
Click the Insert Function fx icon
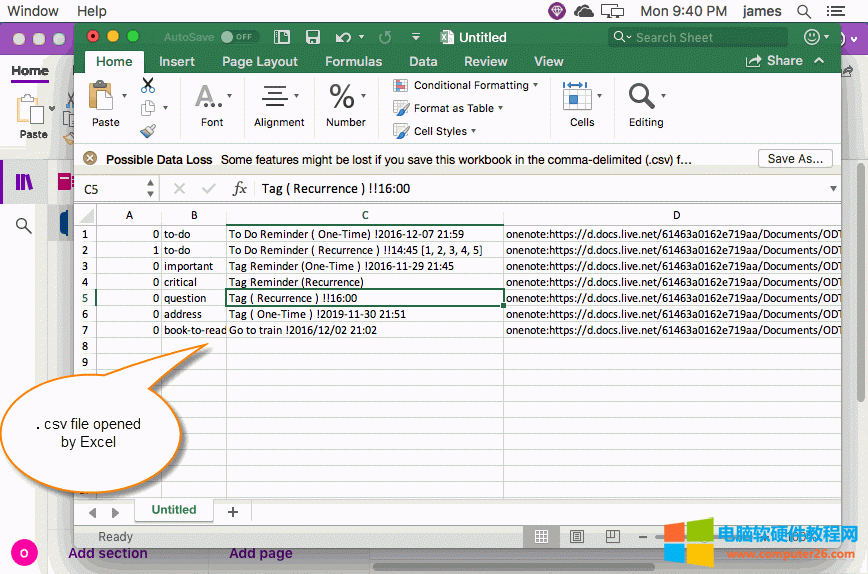[240, 188]
